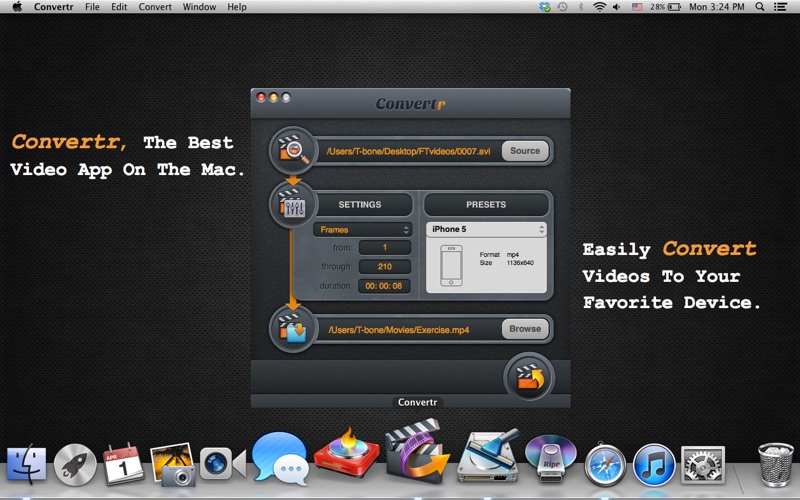Open Convertr clapperboard icon in dock
Image resolution: width=800 pixels, height=500 pixels.
(416, 452)
